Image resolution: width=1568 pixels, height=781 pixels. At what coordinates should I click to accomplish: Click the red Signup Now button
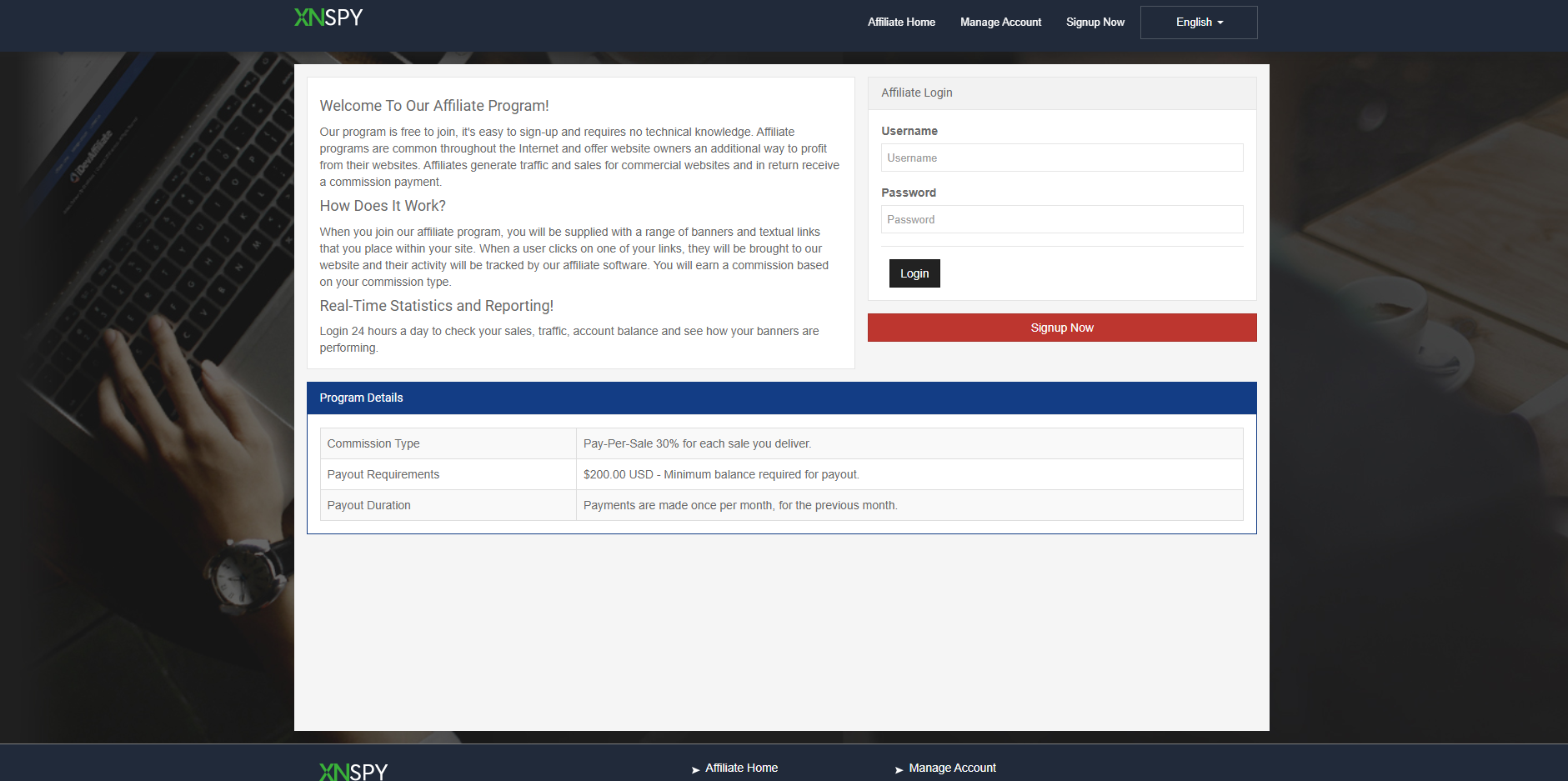1061,328
